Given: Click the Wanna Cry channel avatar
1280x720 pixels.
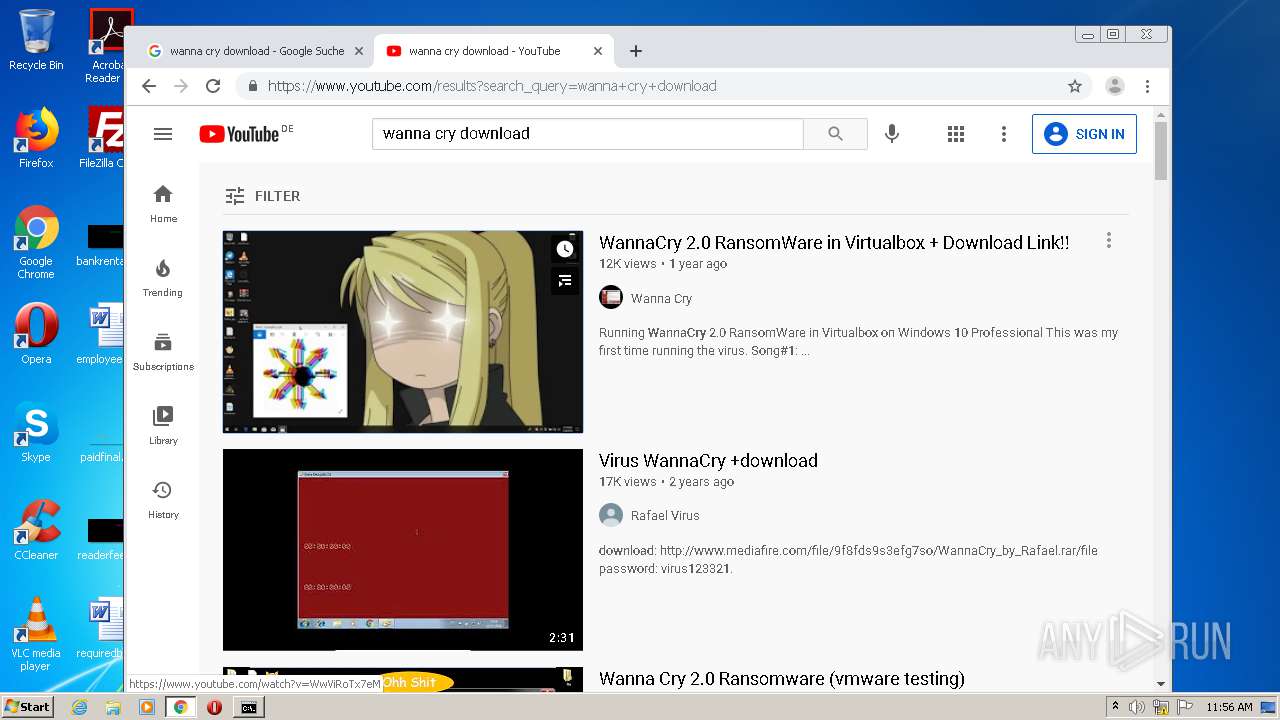Looking at the screenshot, I should [611, 297].
